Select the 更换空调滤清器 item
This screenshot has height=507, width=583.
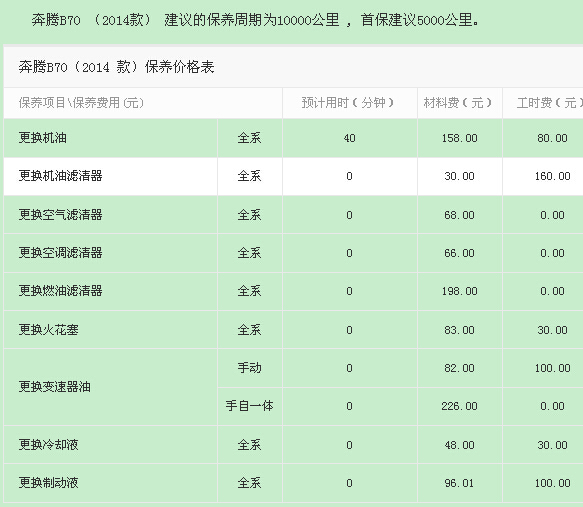coord(61,253)
